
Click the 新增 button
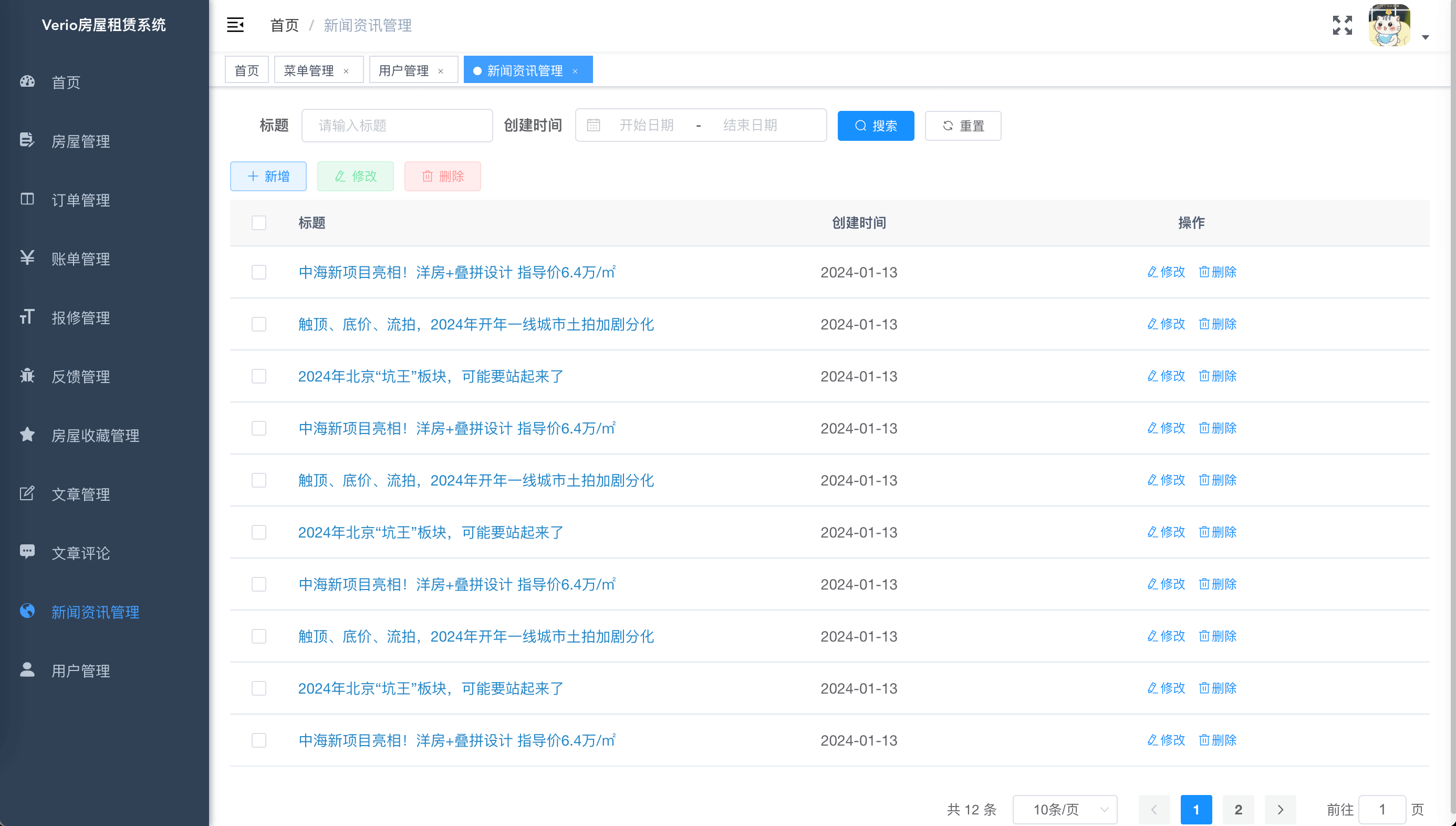coord(268,176)
